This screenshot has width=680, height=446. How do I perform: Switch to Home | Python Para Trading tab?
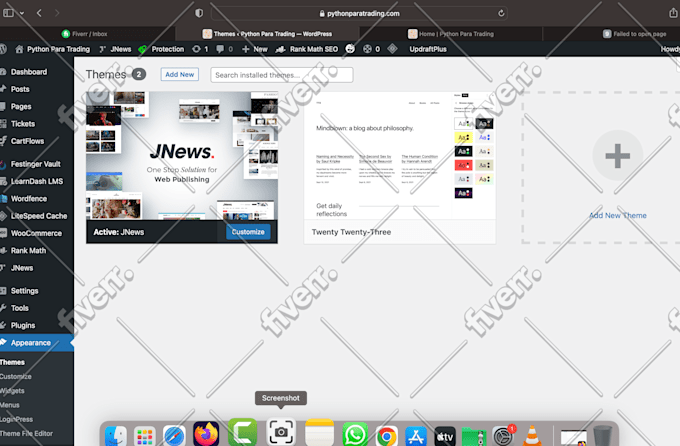click(x=451, y=34)
